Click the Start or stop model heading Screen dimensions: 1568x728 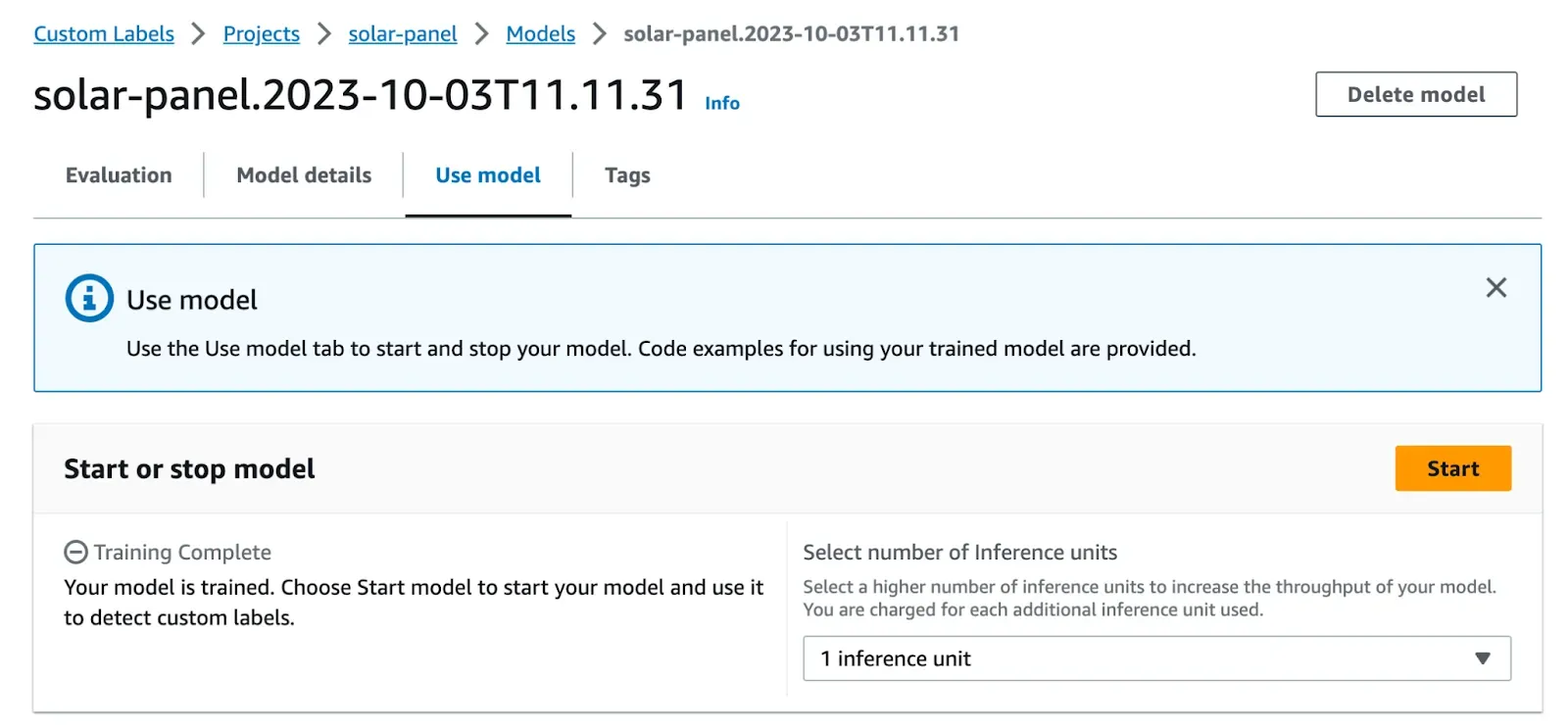point(189,469)
